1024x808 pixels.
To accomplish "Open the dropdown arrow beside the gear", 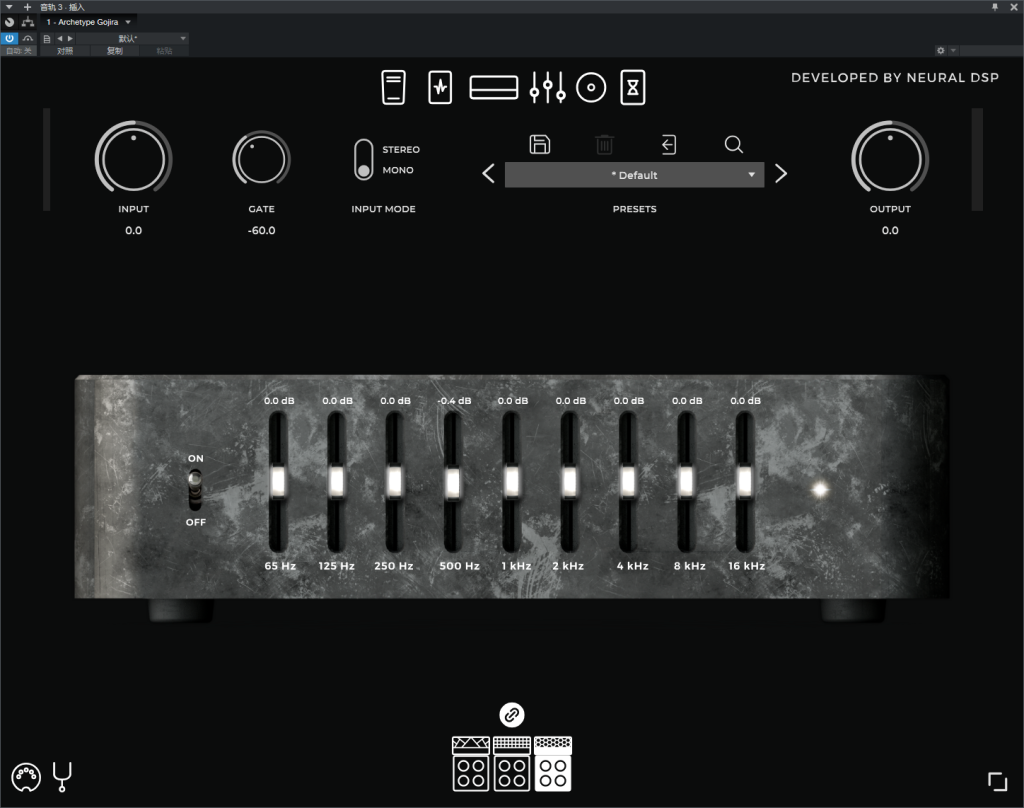I will tap(953, 50).
